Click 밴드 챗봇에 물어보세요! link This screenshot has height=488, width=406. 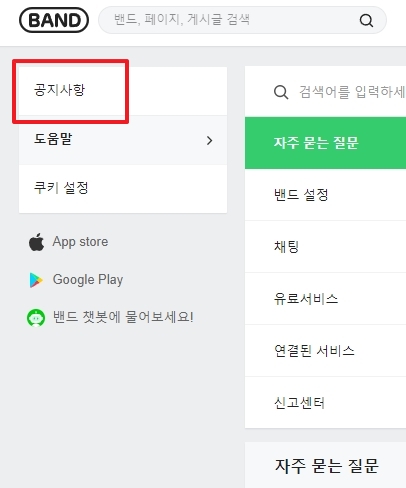(123, 317)
